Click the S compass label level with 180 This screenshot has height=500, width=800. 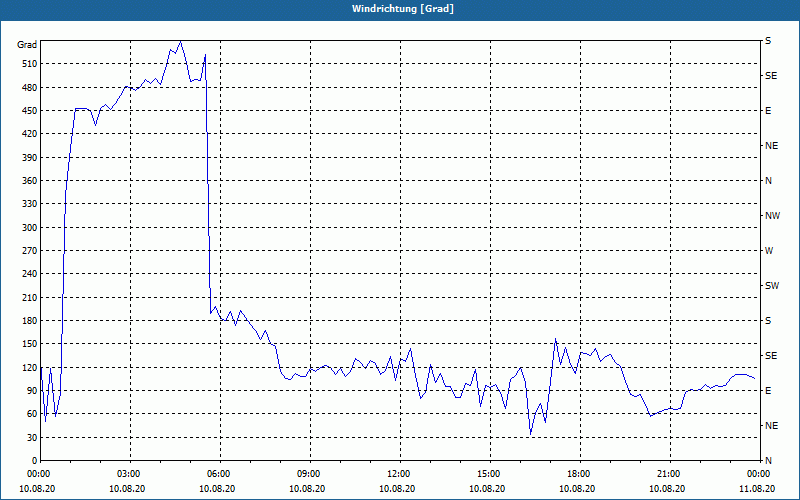tap(768, 321)
